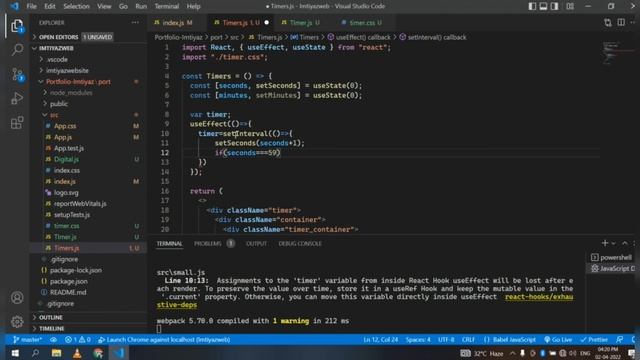Open the Manage settings gear

click(17, 322)
